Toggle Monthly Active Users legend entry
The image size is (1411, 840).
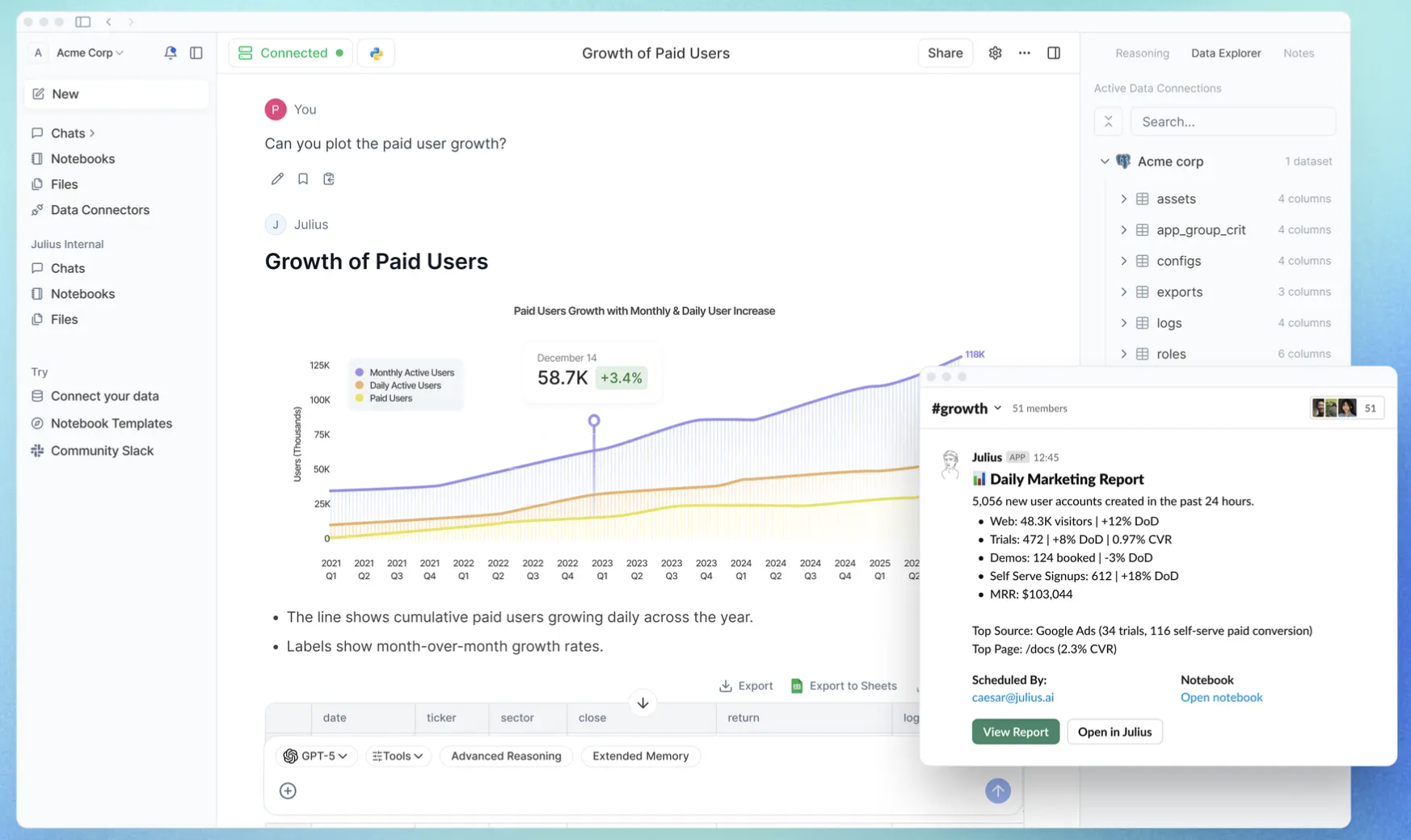[405, 372]
